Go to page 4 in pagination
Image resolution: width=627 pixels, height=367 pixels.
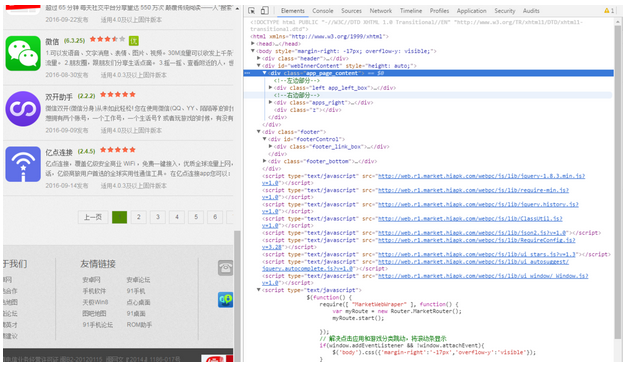(177, 217)
